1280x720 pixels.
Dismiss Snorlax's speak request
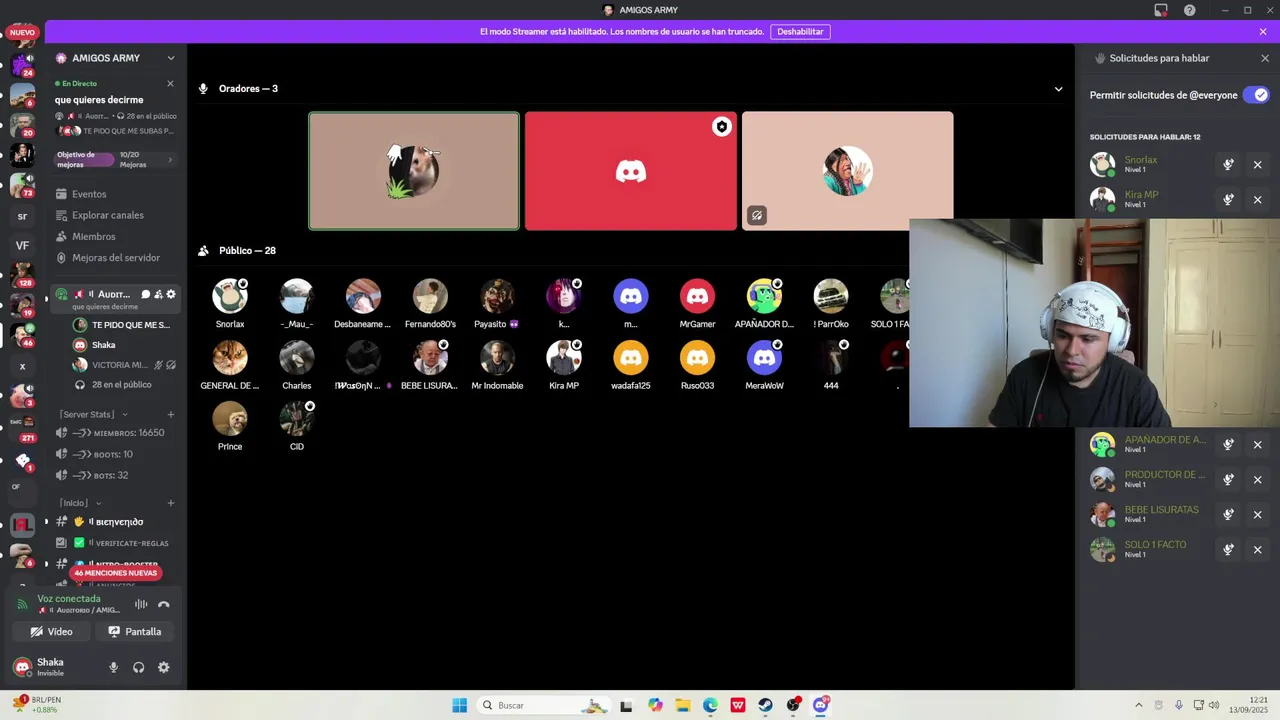tap(1258, 164)
